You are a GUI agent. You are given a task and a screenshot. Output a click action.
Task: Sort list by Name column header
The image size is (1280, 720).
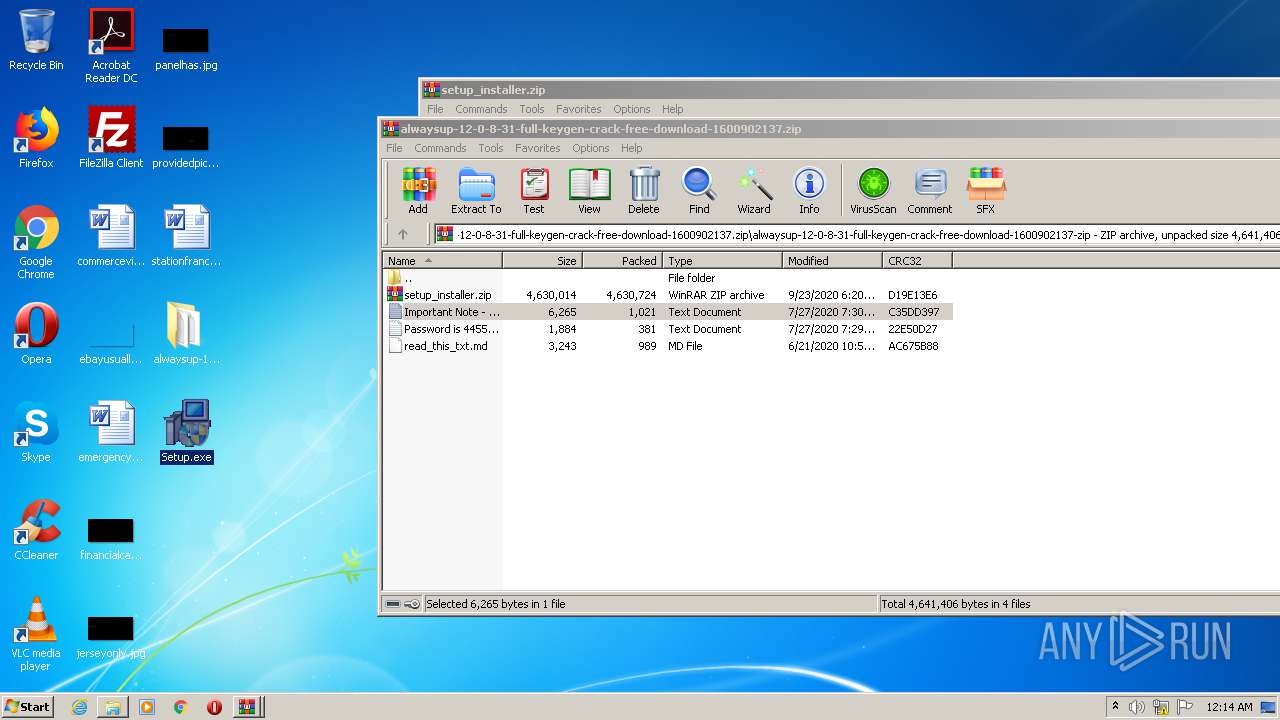pos(442,261)
